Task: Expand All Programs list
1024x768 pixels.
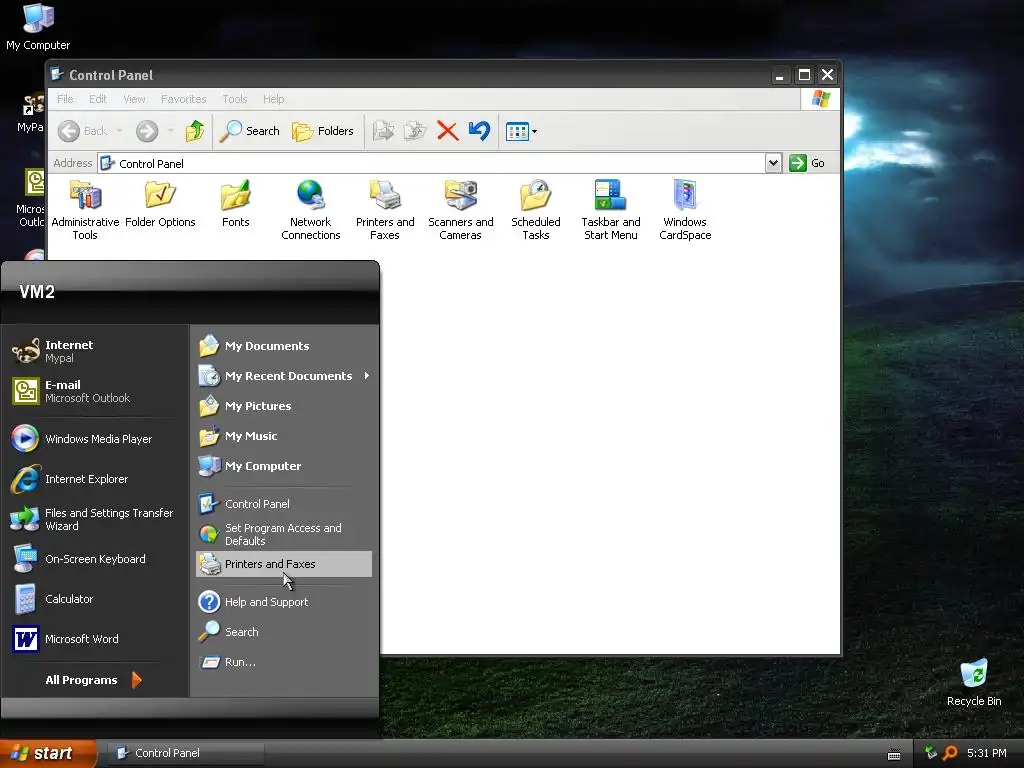Action: (x=93, y=680)
